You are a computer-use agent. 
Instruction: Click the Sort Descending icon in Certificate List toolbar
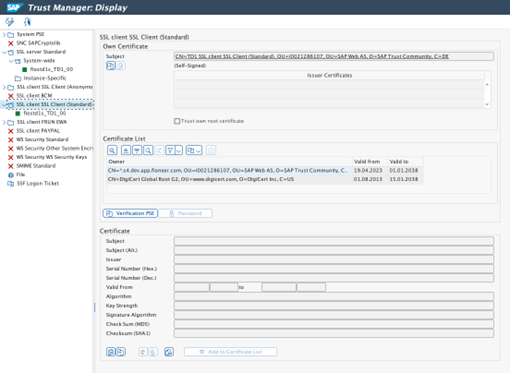click(137, 151)
